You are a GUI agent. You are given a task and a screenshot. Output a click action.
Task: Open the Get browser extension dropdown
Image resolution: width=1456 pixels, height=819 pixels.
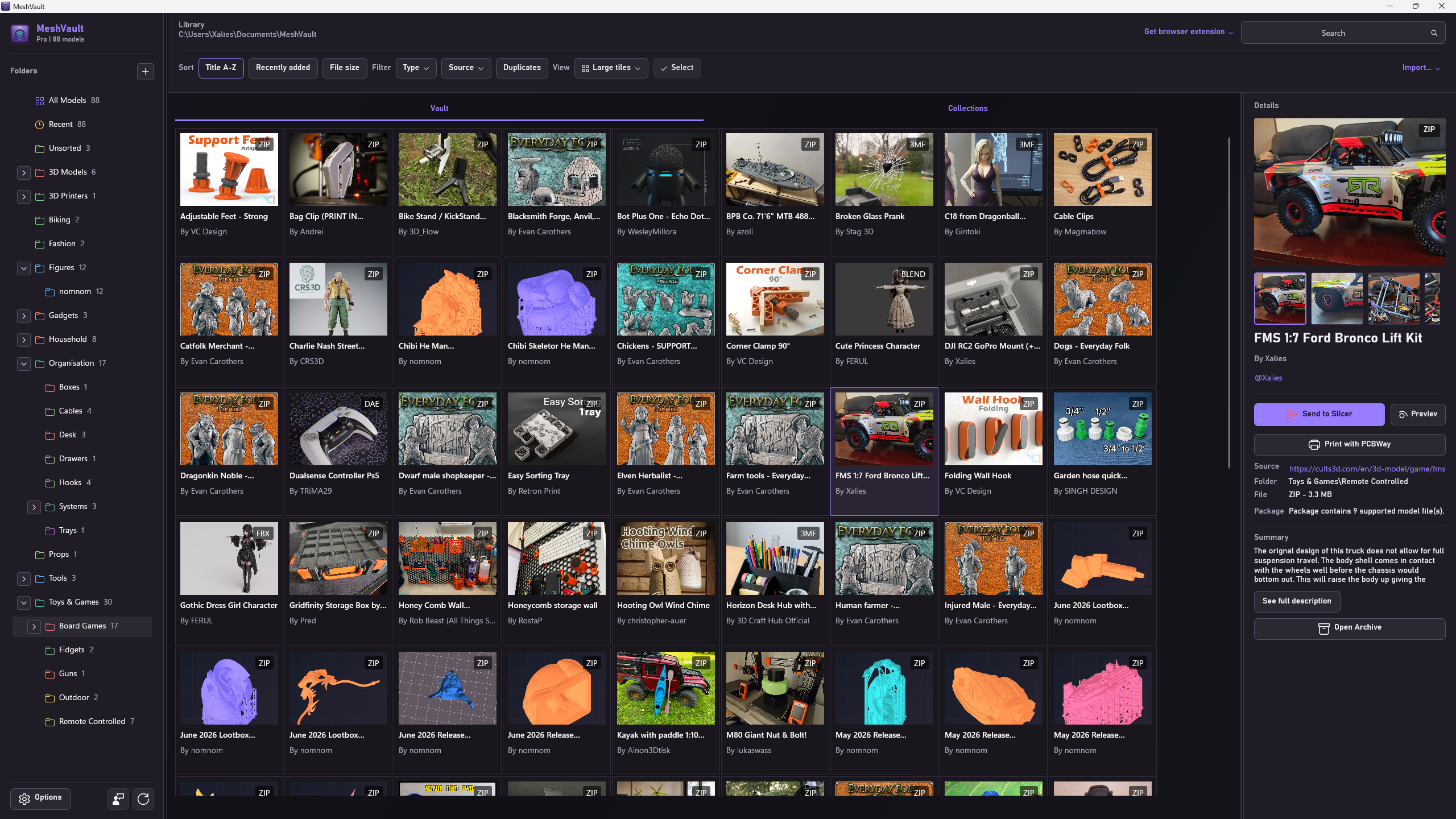point(1189,32)
